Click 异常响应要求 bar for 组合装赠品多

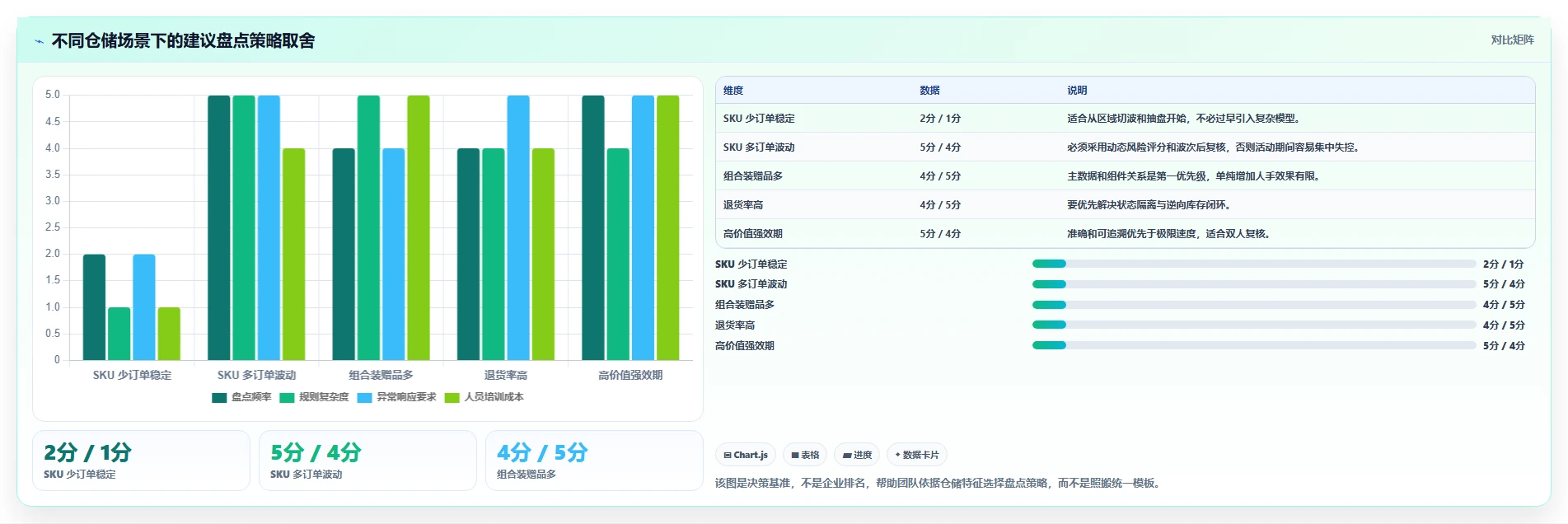tap(394, 255)
